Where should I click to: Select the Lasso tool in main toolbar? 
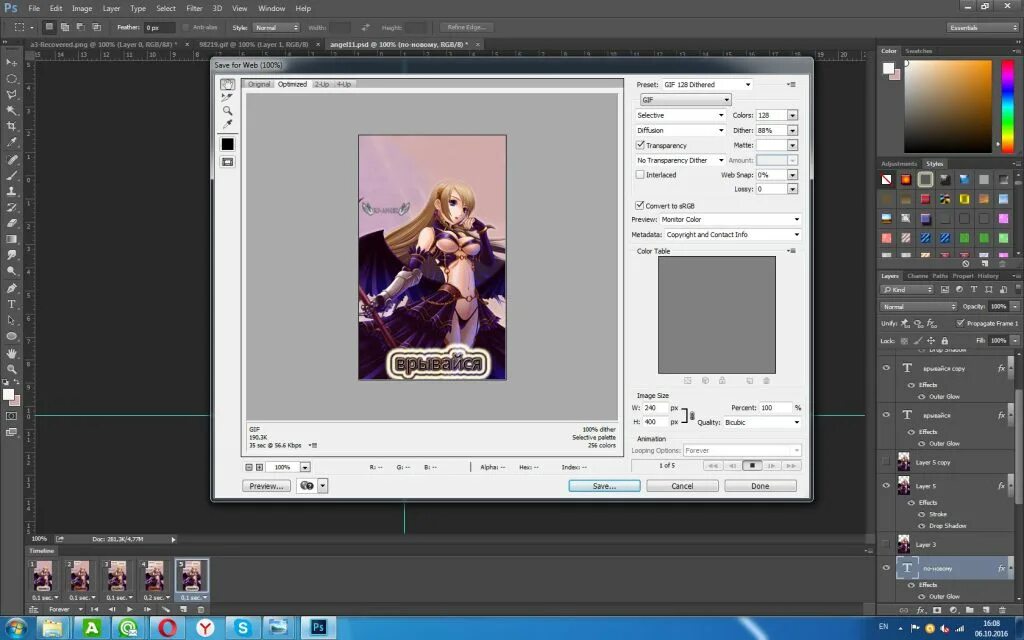(x=11, y=95)
